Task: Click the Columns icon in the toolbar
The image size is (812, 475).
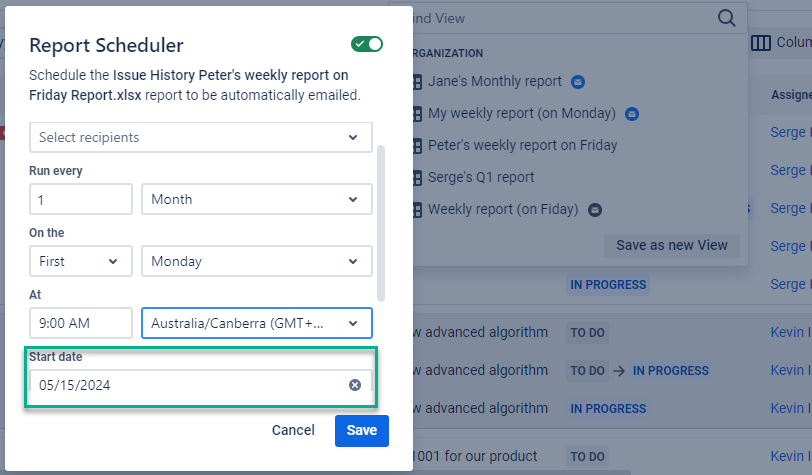Action: pos(761,43)
